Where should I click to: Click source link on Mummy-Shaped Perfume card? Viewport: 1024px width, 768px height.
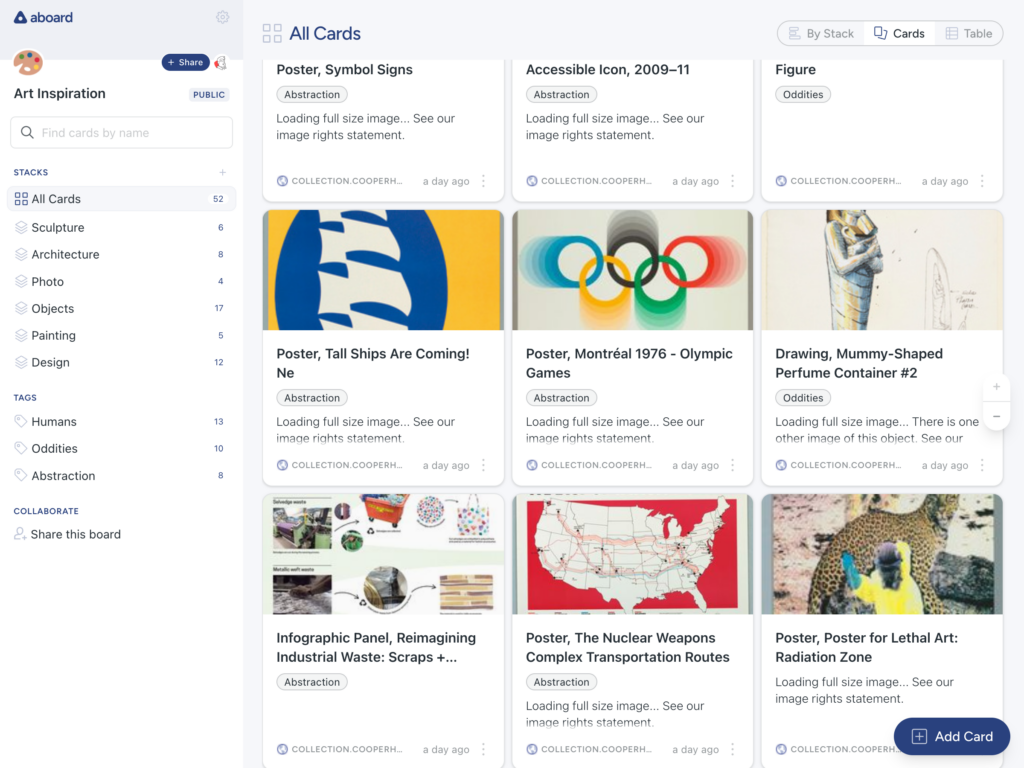(x=839, y=465)
